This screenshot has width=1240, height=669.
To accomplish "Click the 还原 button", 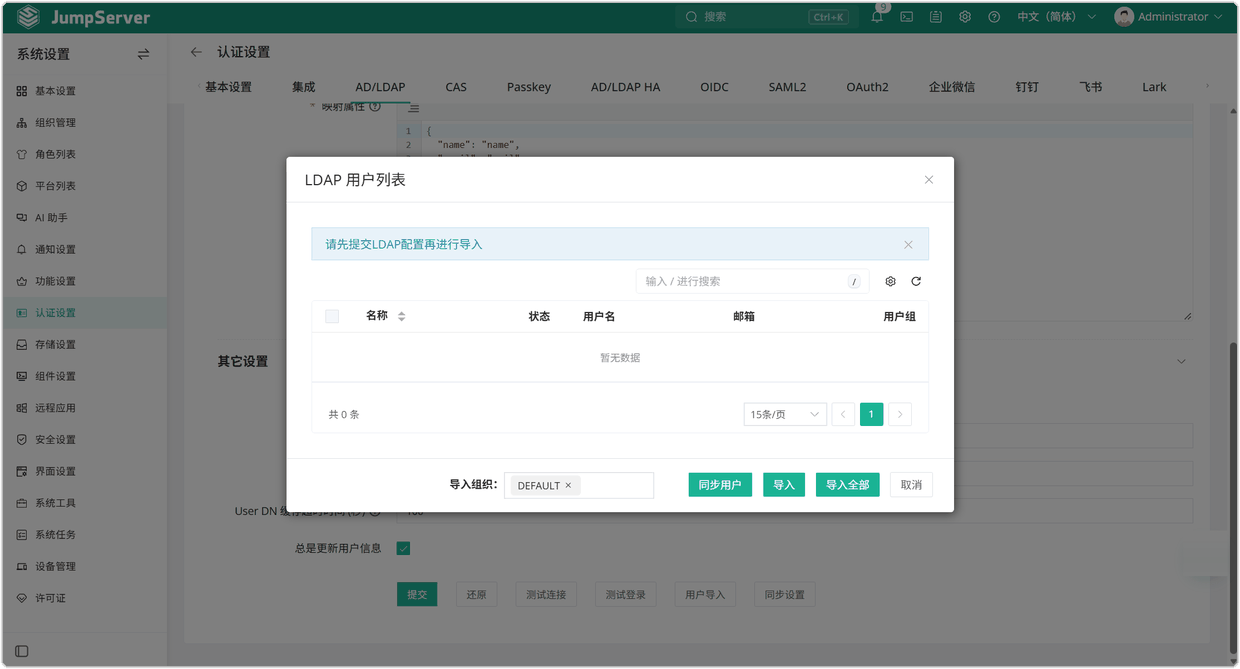I will pos(476,595).
